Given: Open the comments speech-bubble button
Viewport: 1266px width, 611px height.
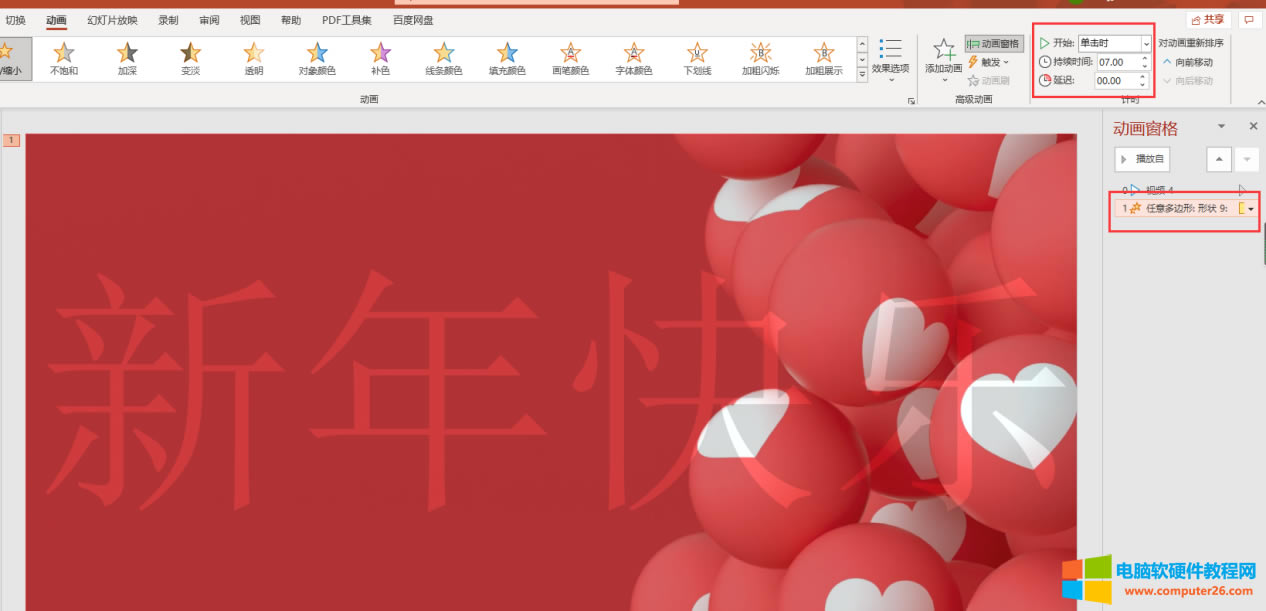Looking at the screenshot, I should [x=1248, y=19].
